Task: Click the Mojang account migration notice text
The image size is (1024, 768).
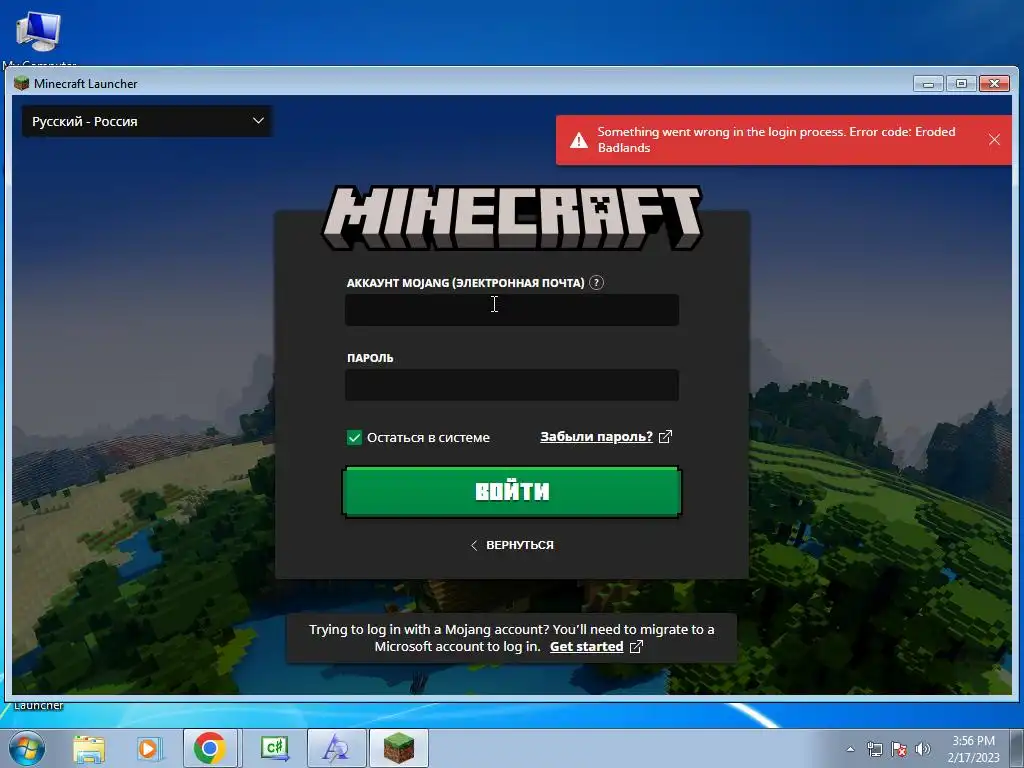Action: coord(511,638)
